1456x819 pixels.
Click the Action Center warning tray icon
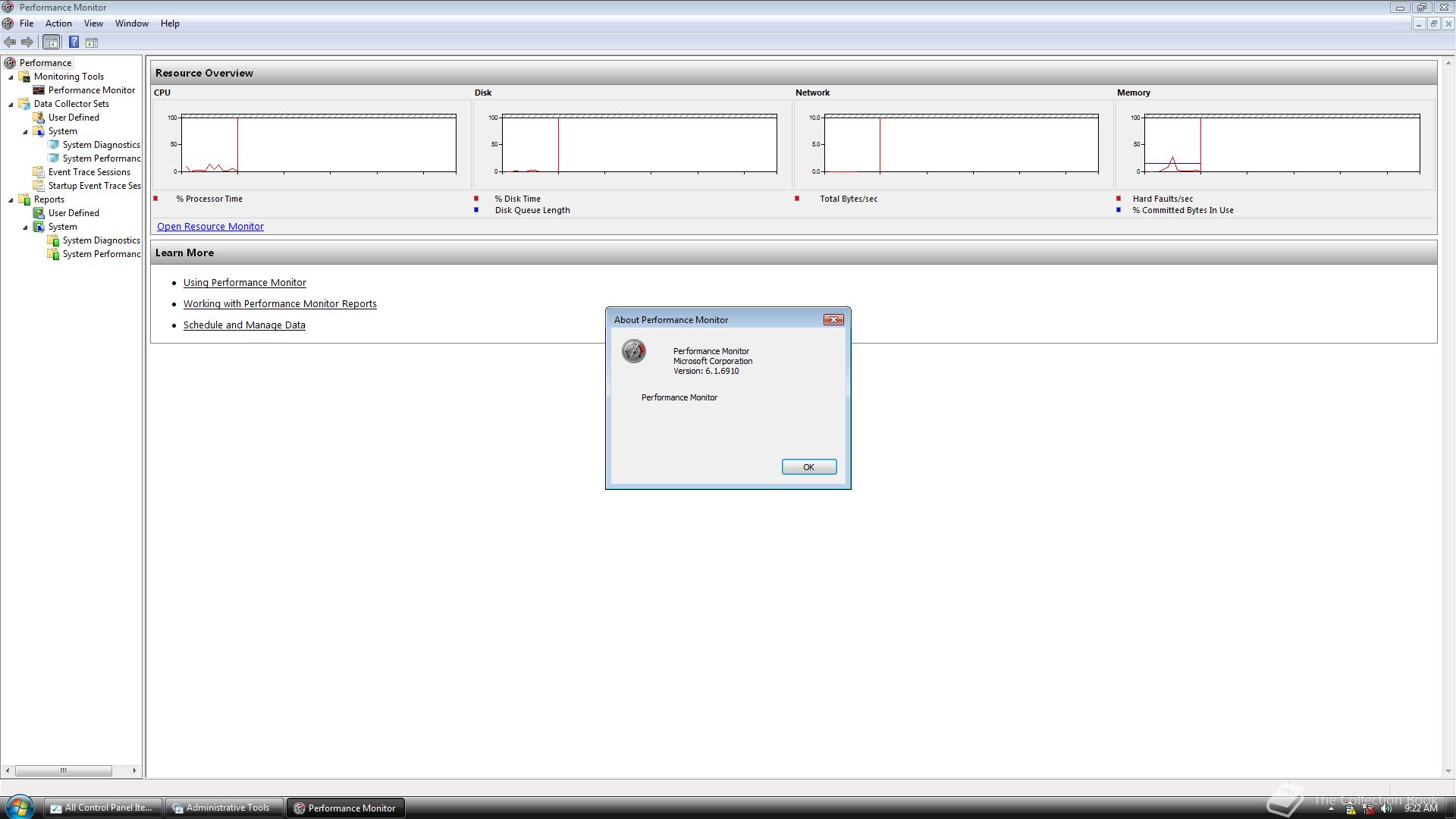[1351, 809]
